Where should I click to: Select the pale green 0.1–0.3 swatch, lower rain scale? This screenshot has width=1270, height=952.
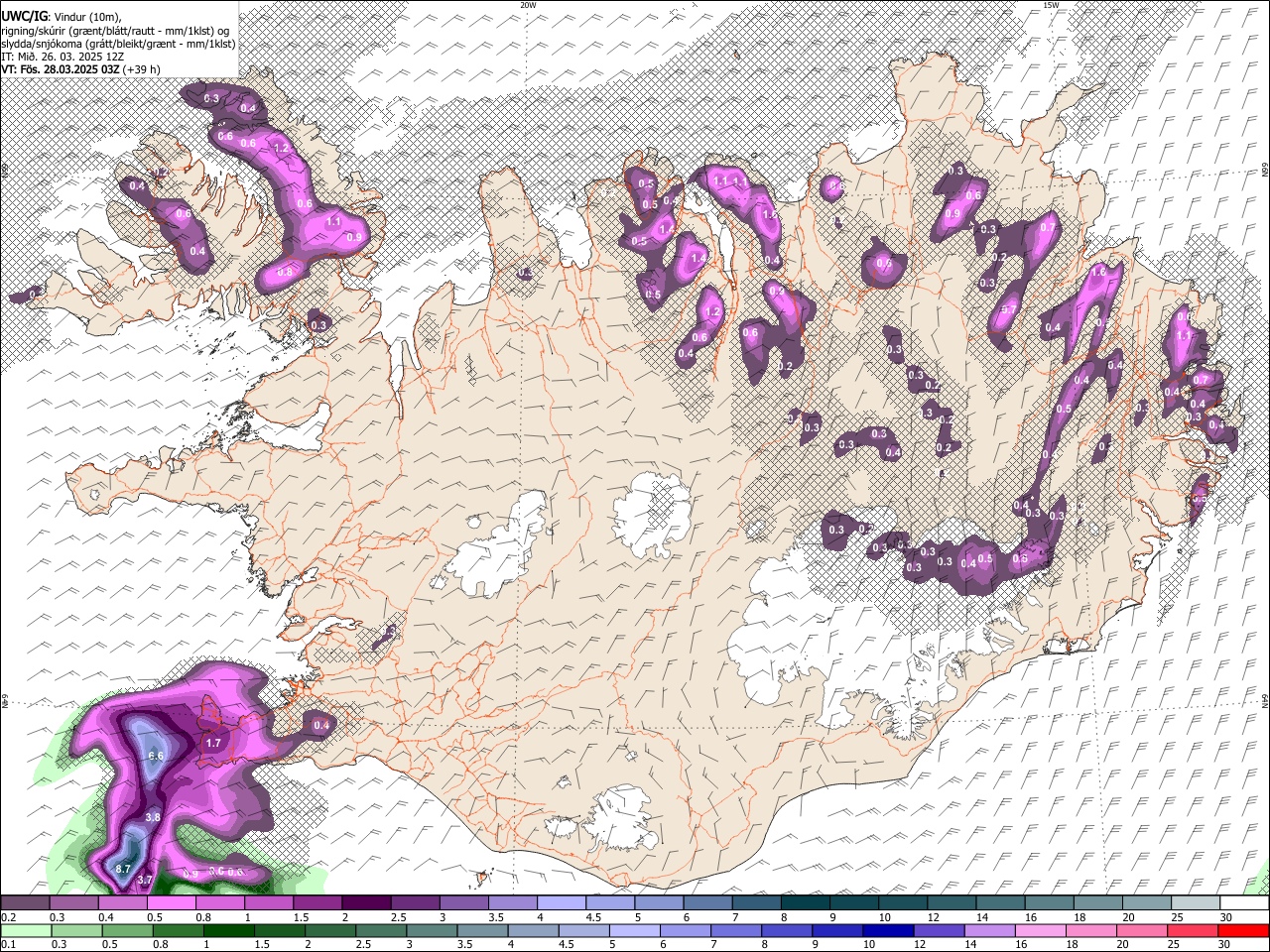coord(26,930)
